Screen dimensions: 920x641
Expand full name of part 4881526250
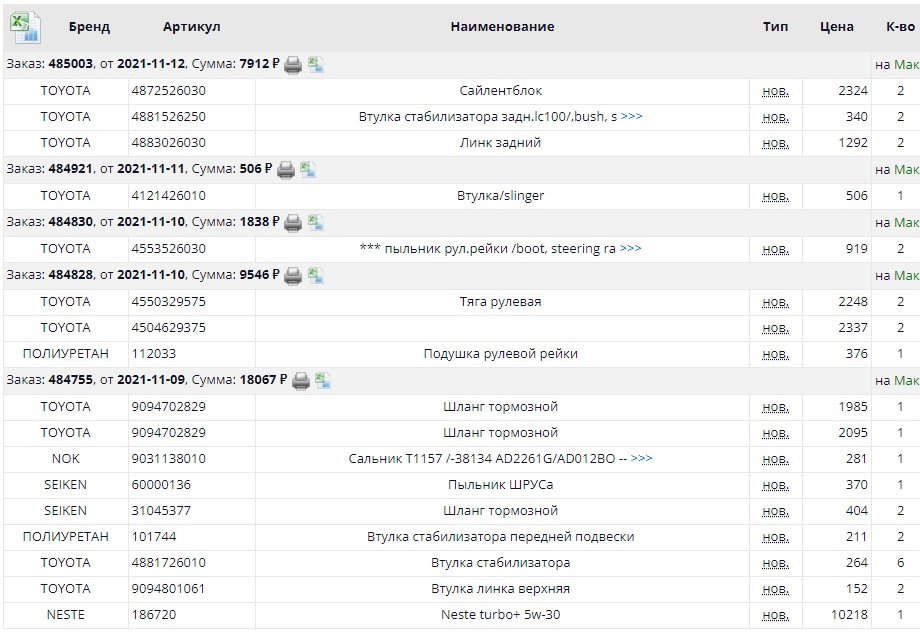(x=631, y=117)
